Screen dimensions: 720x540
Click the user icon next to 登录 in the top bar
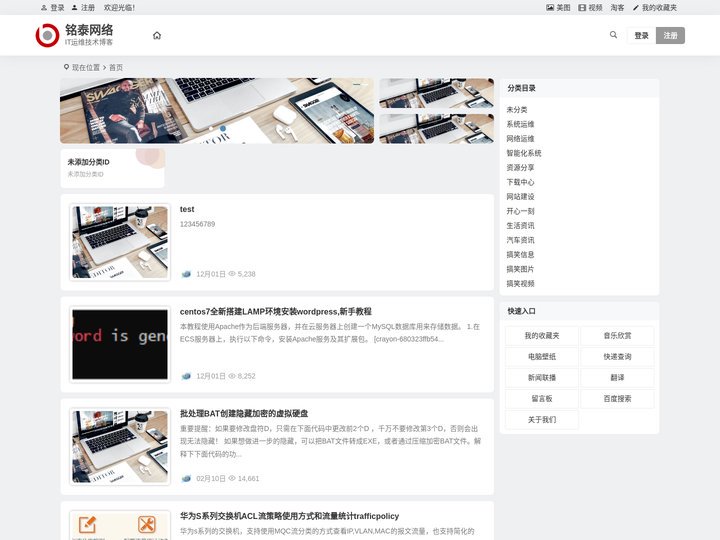coord(44,7)
